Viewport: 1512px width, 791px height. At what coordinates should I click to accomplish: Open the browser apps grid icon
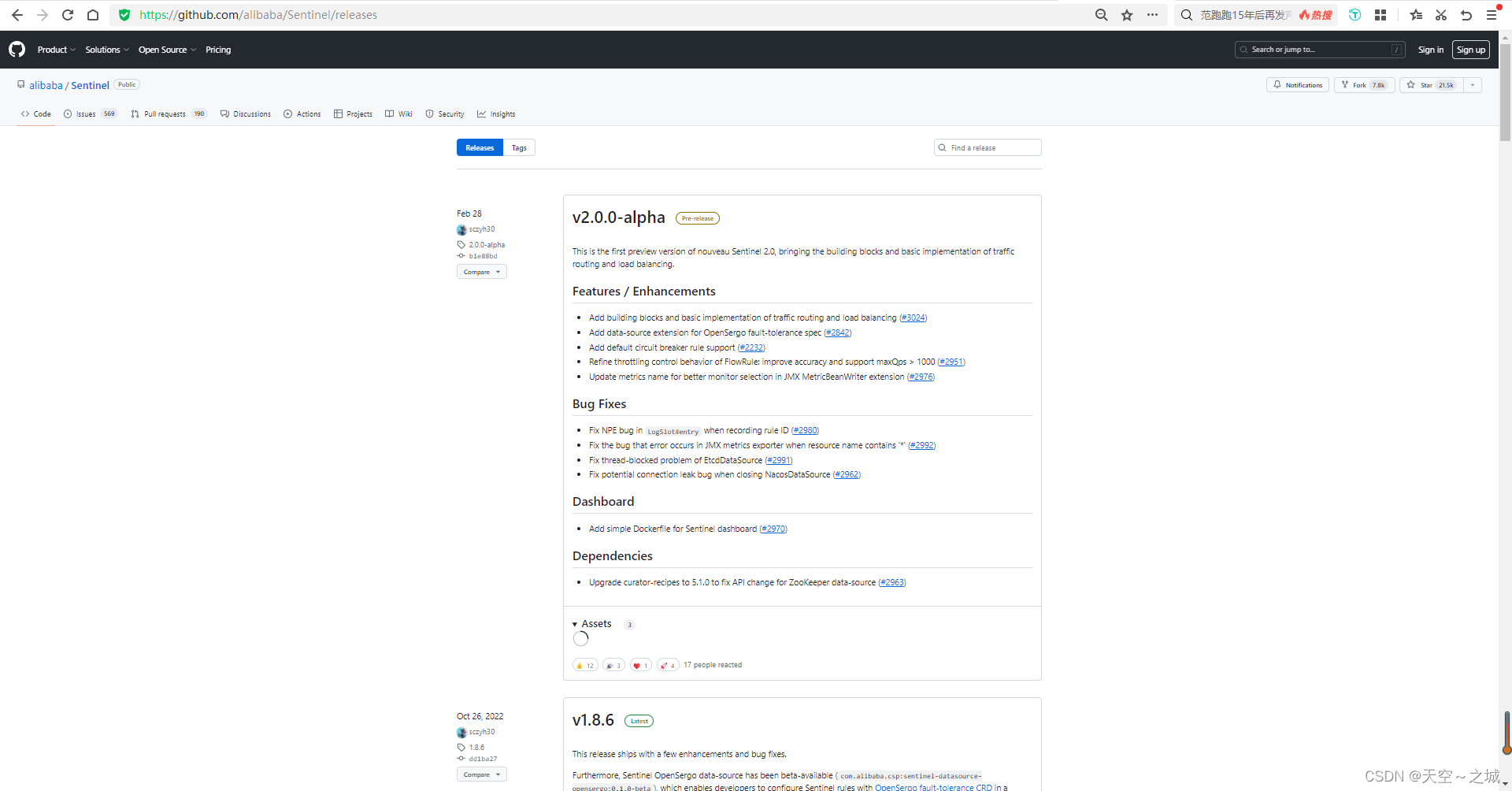click(x=1380, y=15)
